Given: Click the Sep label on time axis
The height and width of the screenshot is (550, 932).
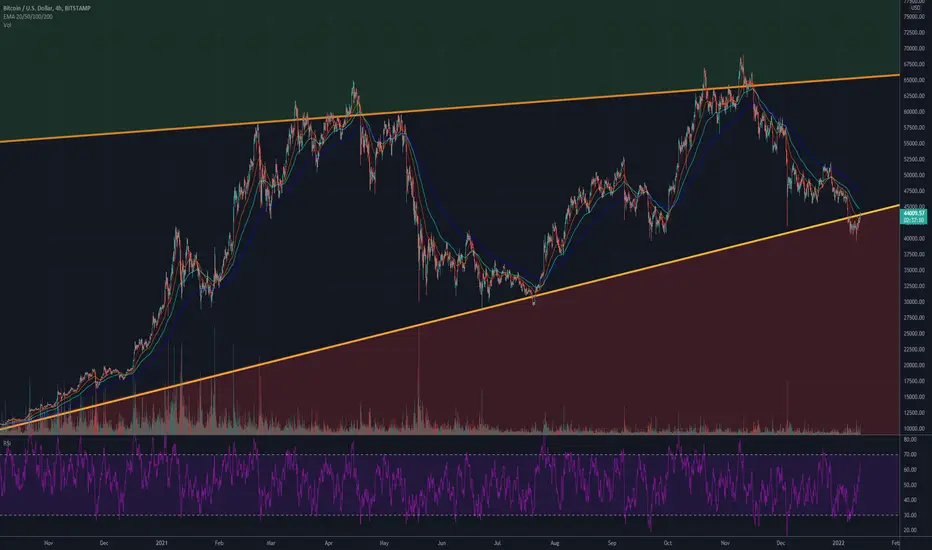Looking at the screenshot, I should (612, 543).
